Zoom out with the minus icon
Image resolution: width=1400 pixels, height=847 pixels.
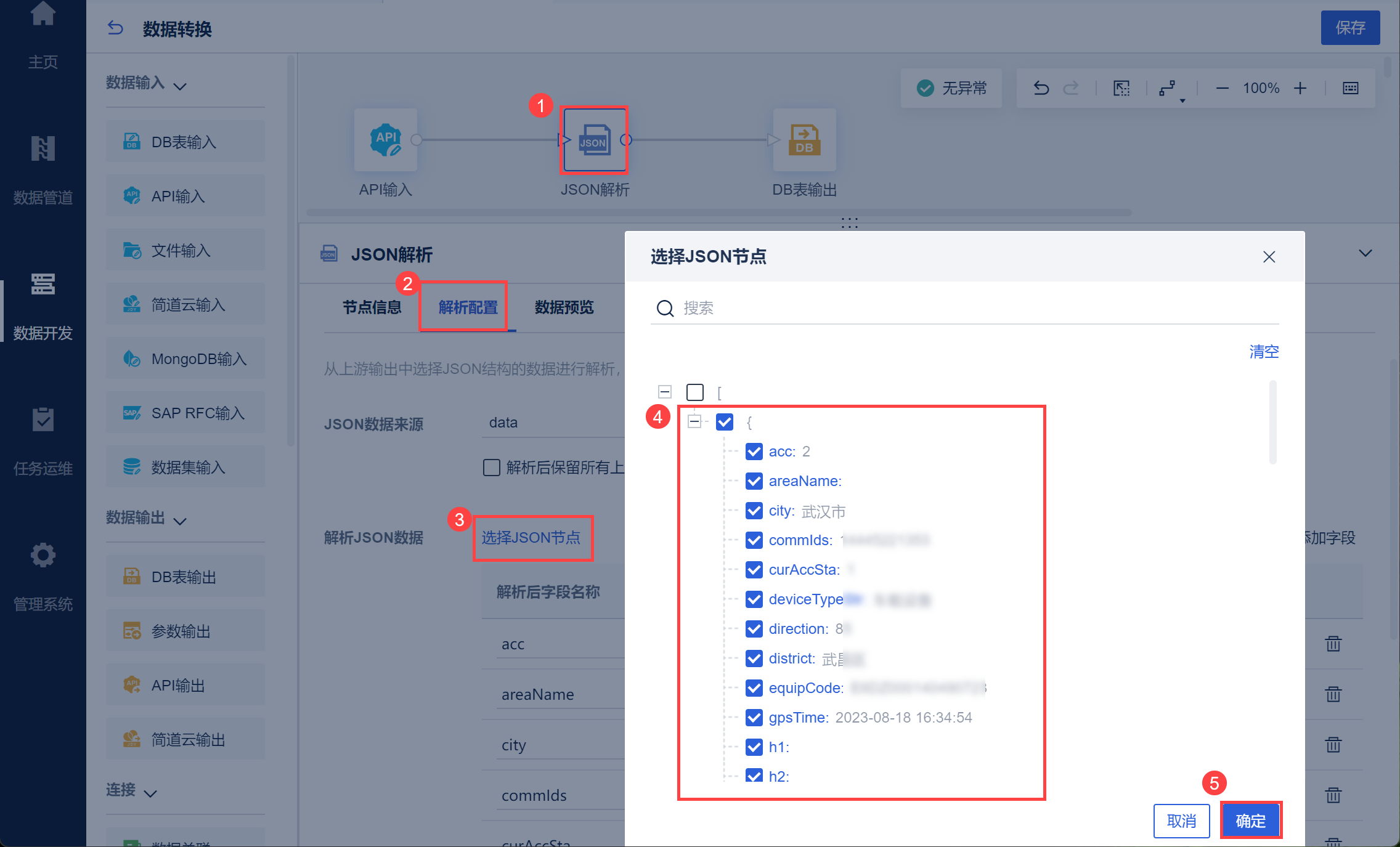1223,89
